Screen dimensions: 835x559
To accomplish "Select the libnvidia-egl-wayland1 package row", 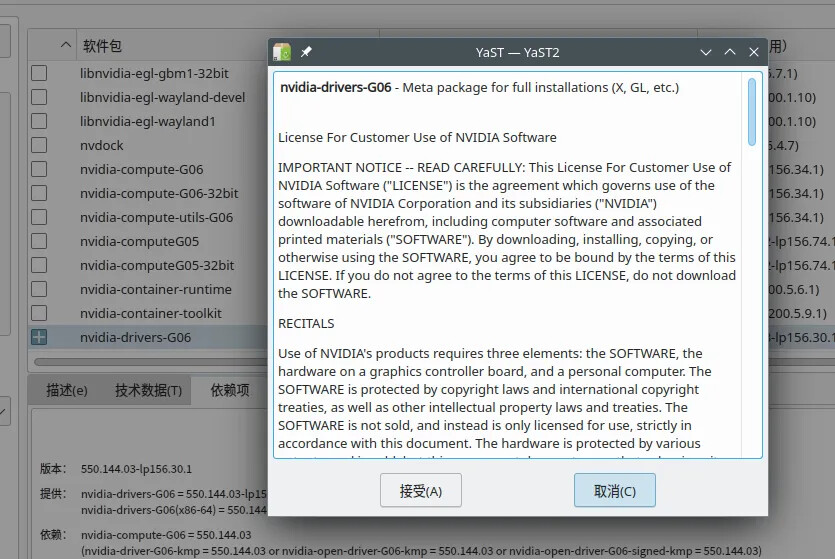I will (x=148, y=121).
